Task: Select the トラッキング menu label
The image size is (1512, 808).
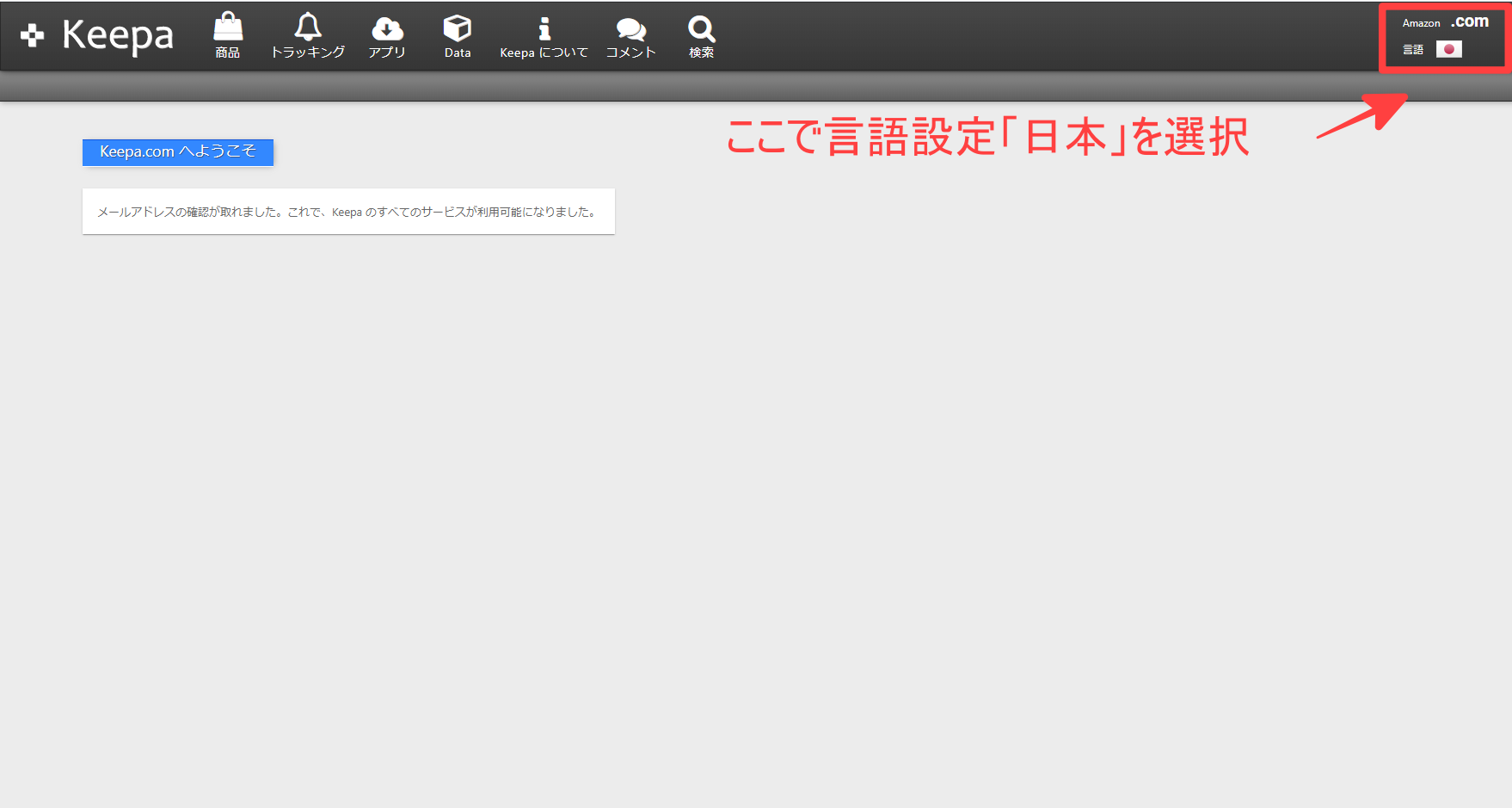Action: (308, 52)
